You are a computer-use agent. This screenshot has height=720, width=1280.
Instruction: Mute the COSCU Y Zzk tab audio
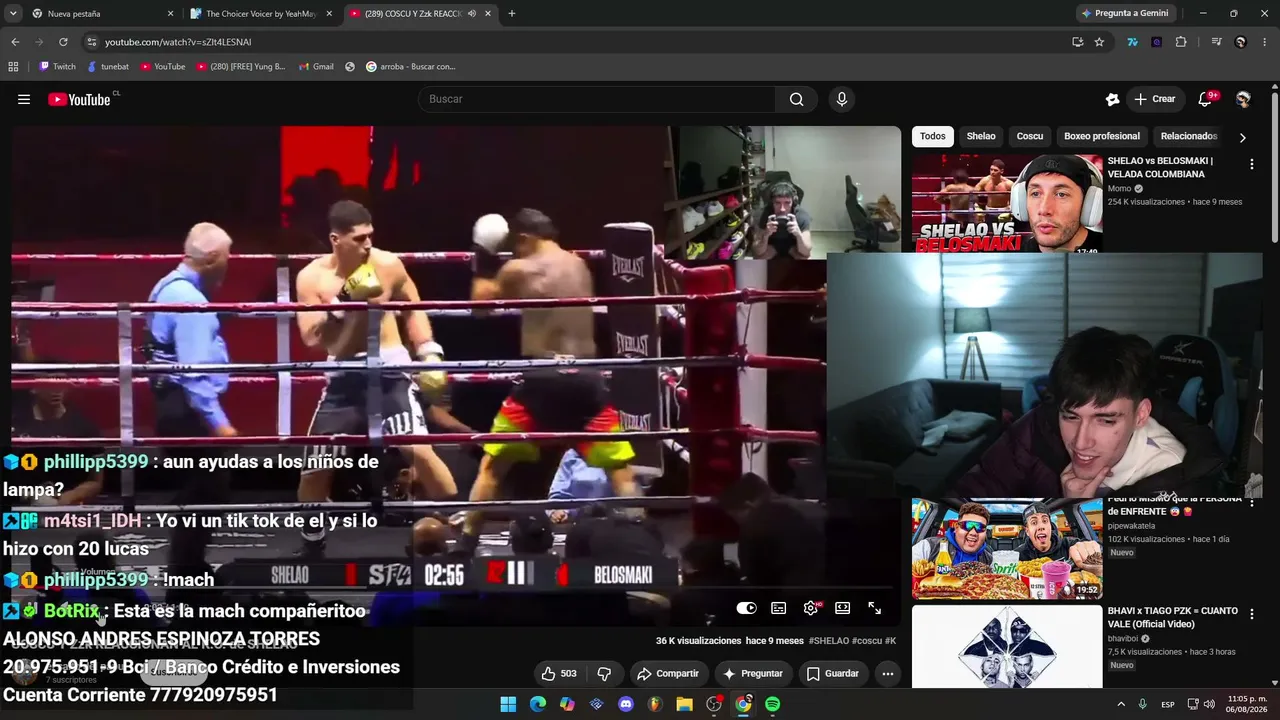pyautogui.click(x=471, y=14)
